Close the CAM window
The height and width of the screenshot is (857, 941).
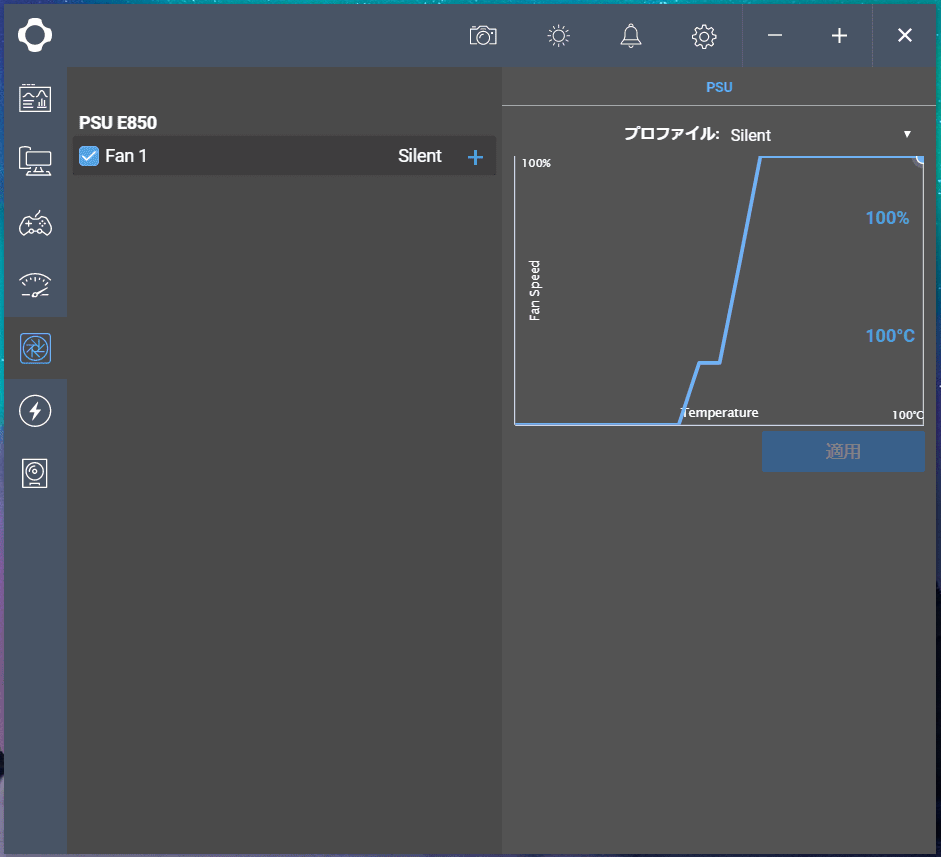click(x=904, y=35)
